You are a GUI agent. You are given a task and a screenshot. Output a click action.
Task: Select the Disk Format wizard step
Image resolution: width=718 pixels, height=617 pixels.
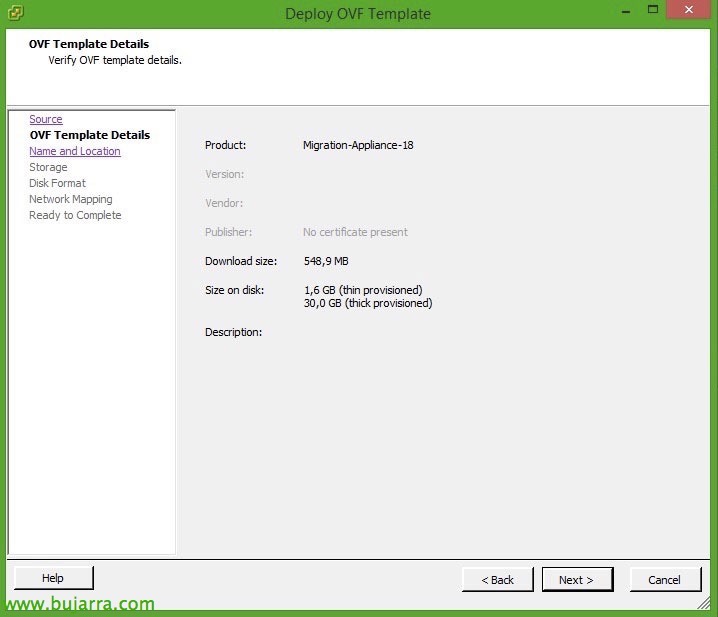pyautogui.click(x=57, y=183)
